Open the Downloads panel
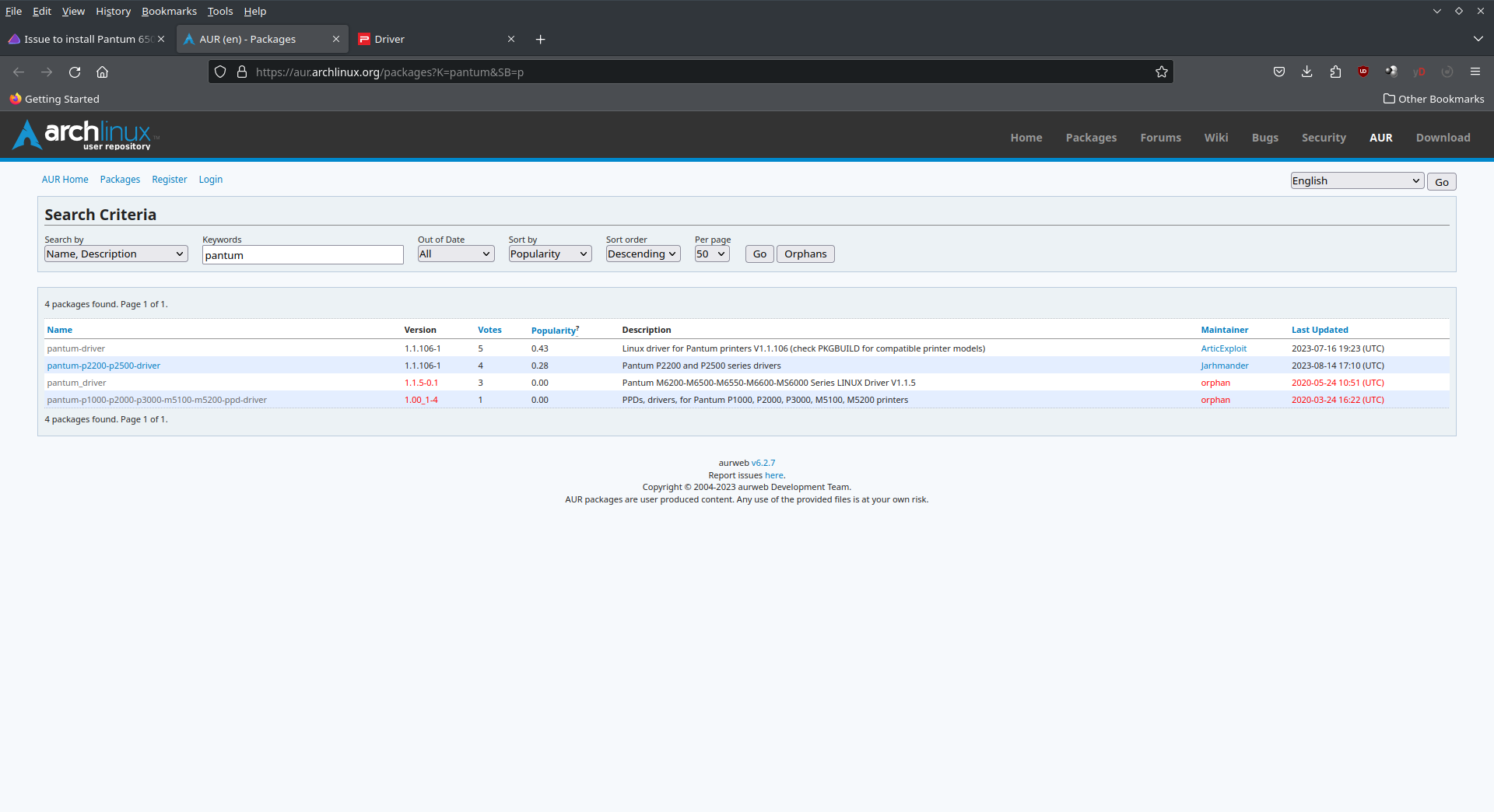The width and height of the screenshot is (1494, 812). tap(1306, 72)
